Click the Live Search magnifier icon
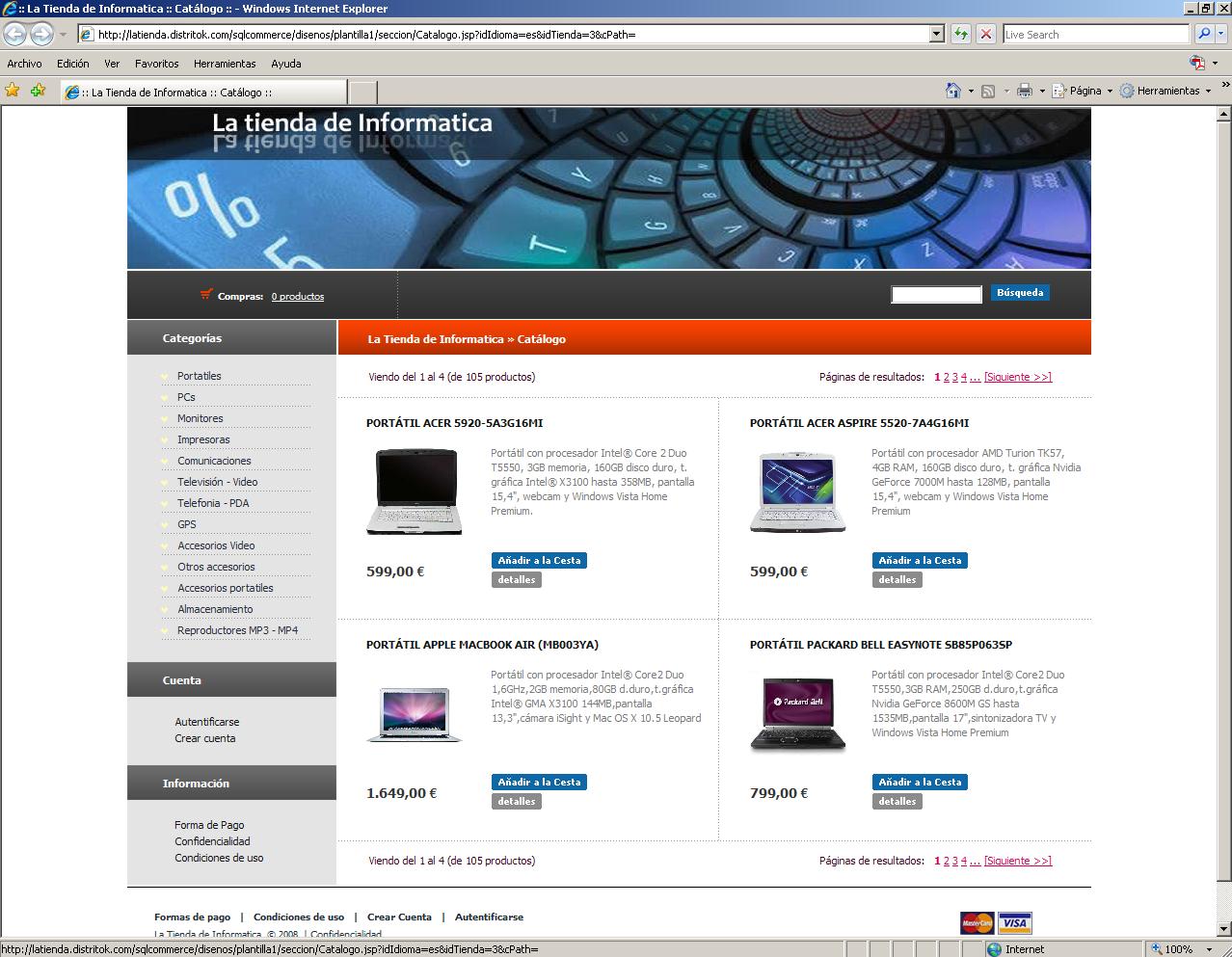The width and height of the screenshot is (1232, 957). click(1204, 35)
